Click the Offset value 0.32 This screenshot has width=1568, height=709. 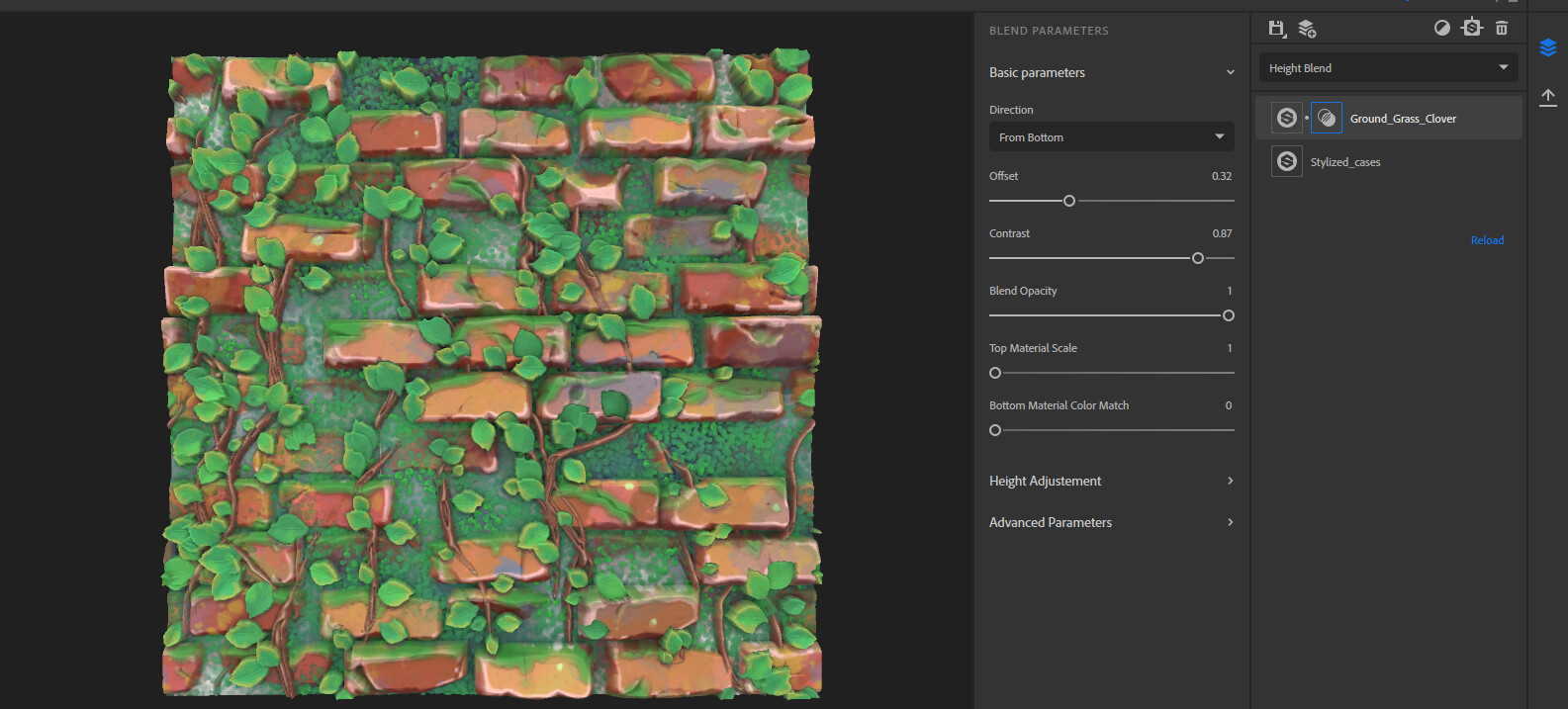coord(1222,176)
